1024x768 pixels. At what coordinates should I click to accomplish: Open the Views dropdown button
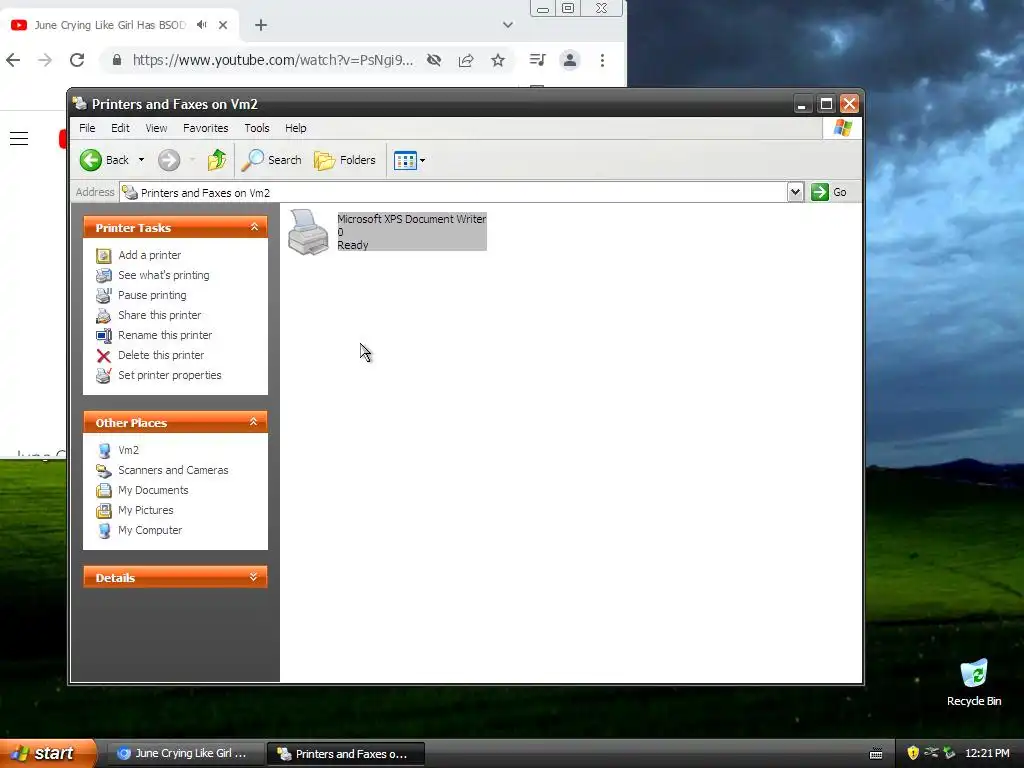(409, 160)
